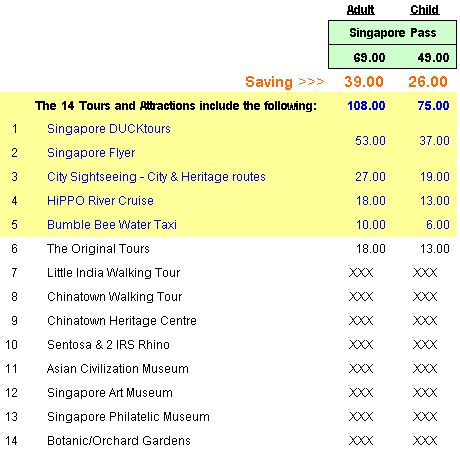This screenshot has width=460, height=453.
Task: Click the Child column header
Action: click(x=425, y=10)
